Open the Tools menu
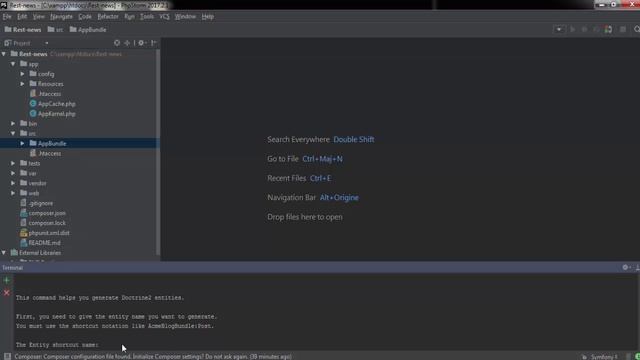 147,17
